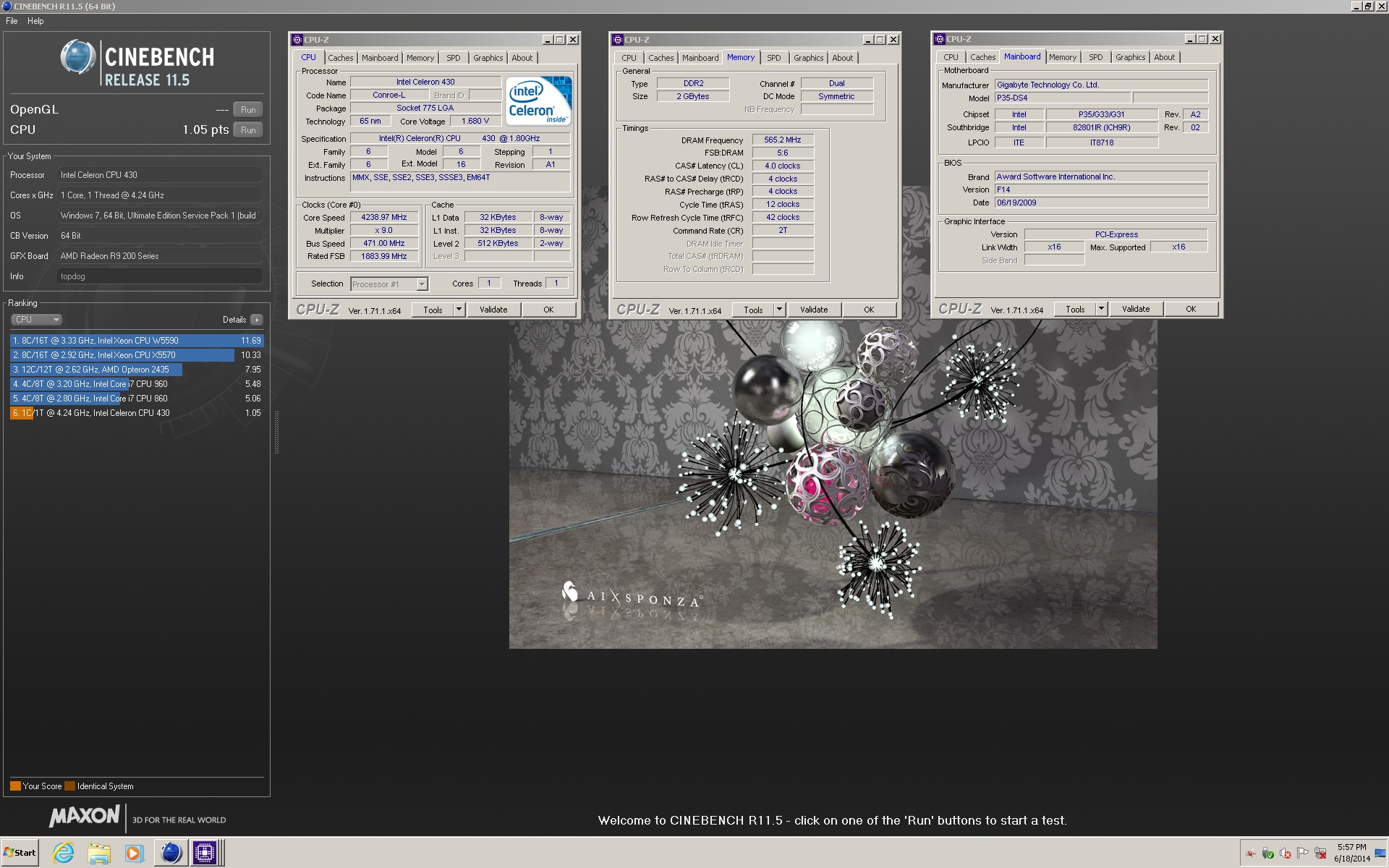Open the Help menu
Viewport: 1389px width, 868px height.
35,21
